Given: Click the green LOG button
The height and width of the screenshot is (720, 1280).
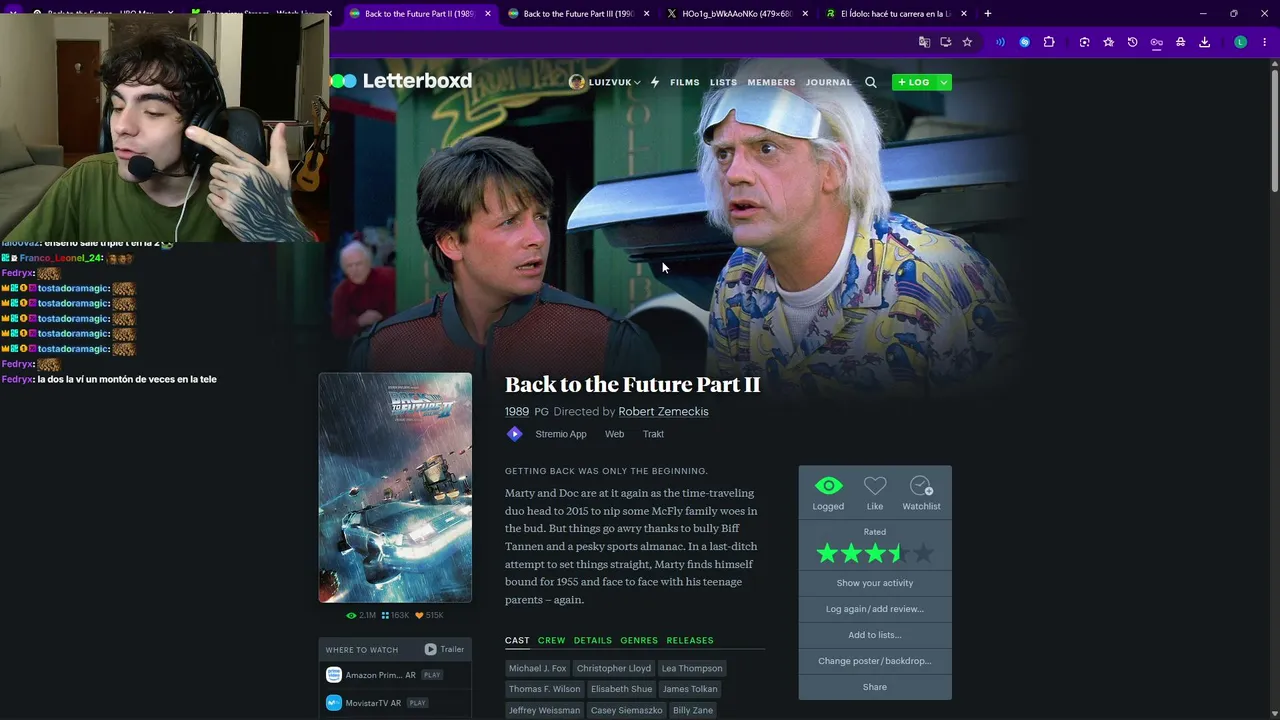Looking at the screenshot, I should pyautogui.click(x=914, y=82).
